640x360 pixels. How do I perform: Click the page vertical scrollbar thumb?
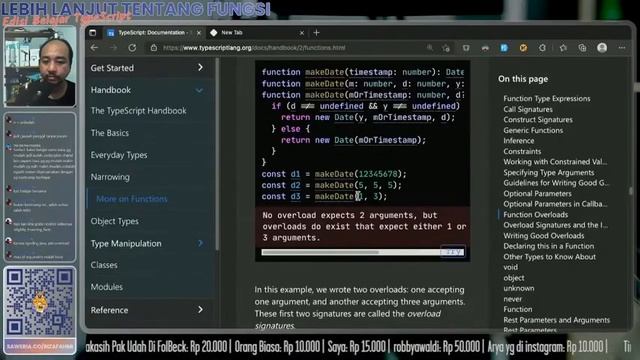631,191
